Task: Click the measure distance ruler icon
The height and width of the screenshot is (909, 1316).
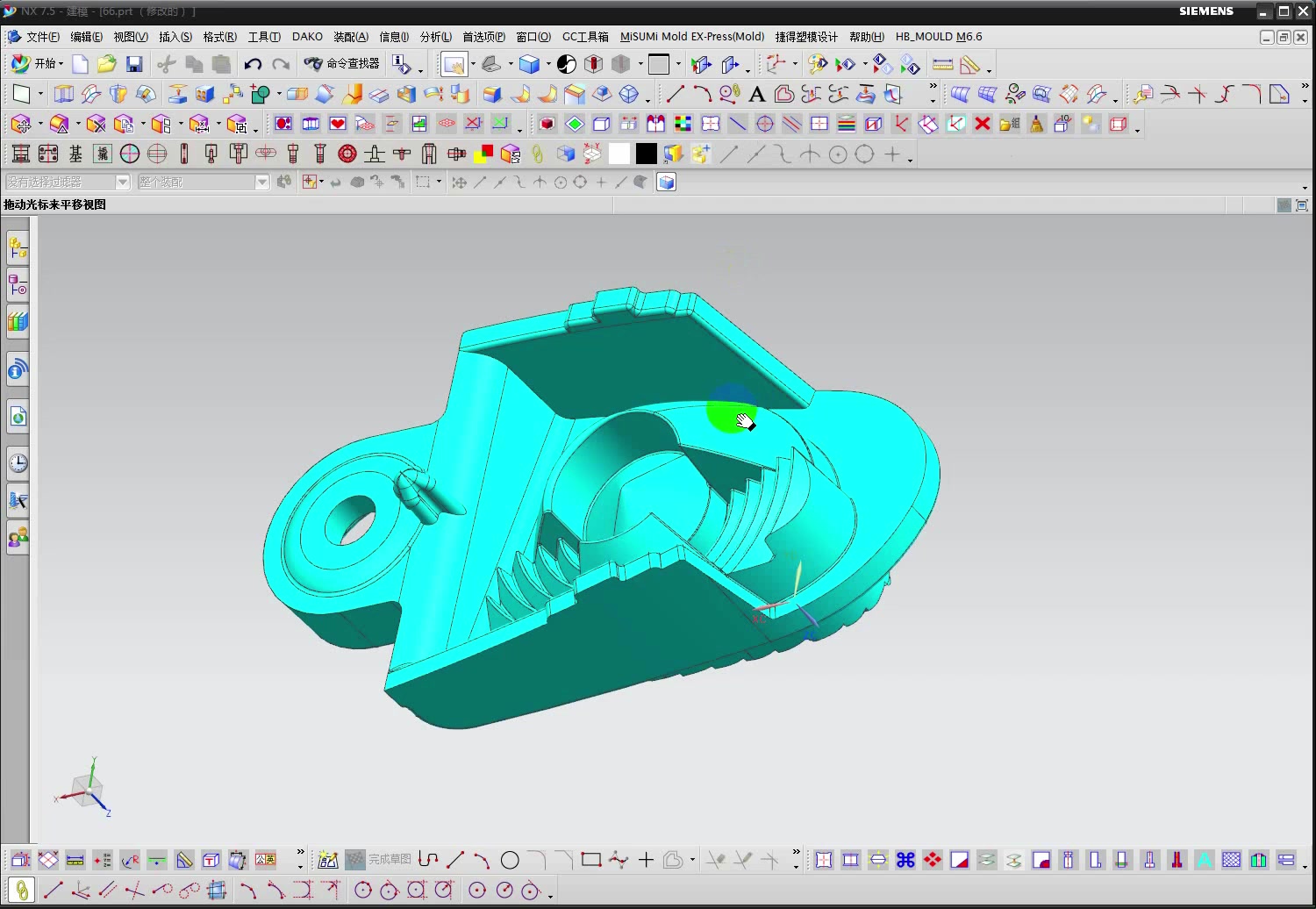Action: [942, 64]
